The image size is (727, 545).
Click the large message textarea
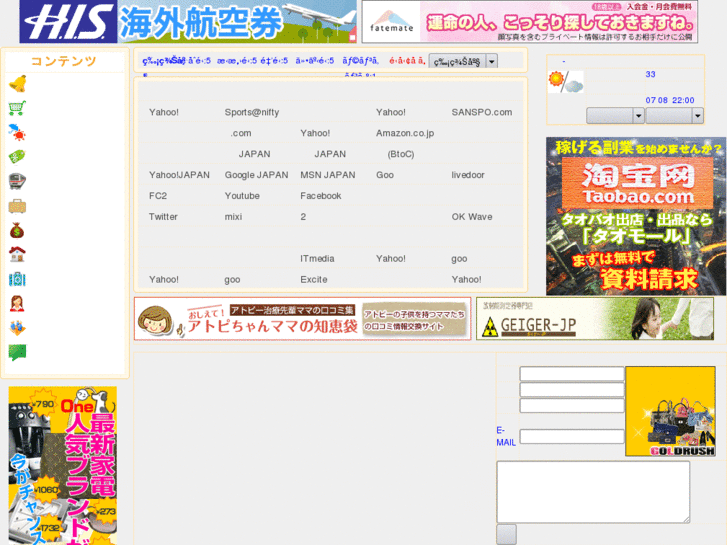pos(593,492)
